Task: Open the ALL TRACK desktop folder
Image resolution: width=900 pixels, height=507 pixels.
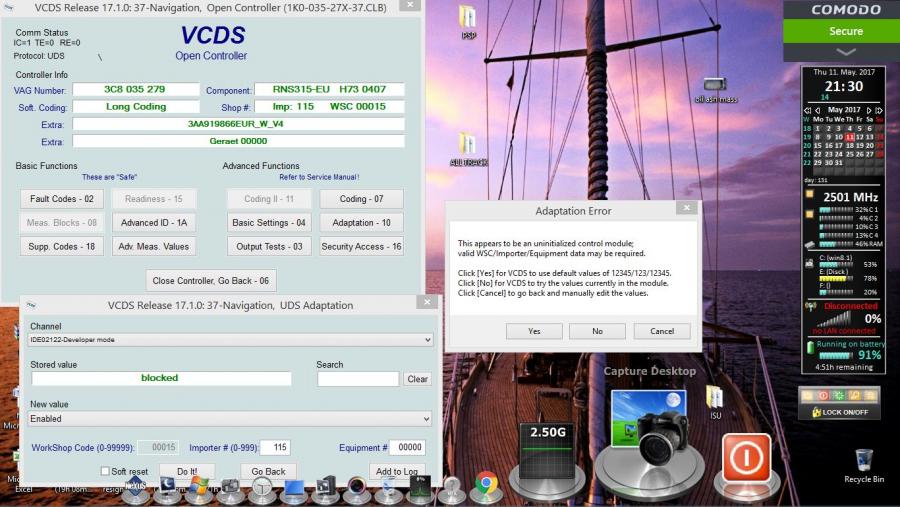Action: click(468, 149)
